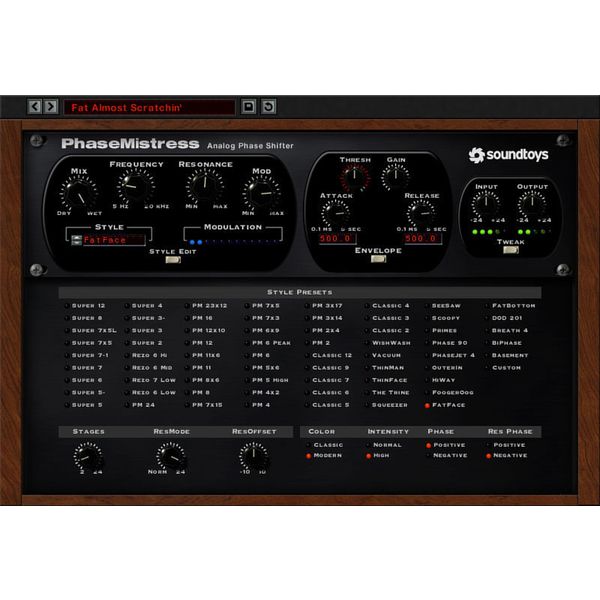Select the PM 5 High style preset
600x600 pixels.
coord(267,380)
